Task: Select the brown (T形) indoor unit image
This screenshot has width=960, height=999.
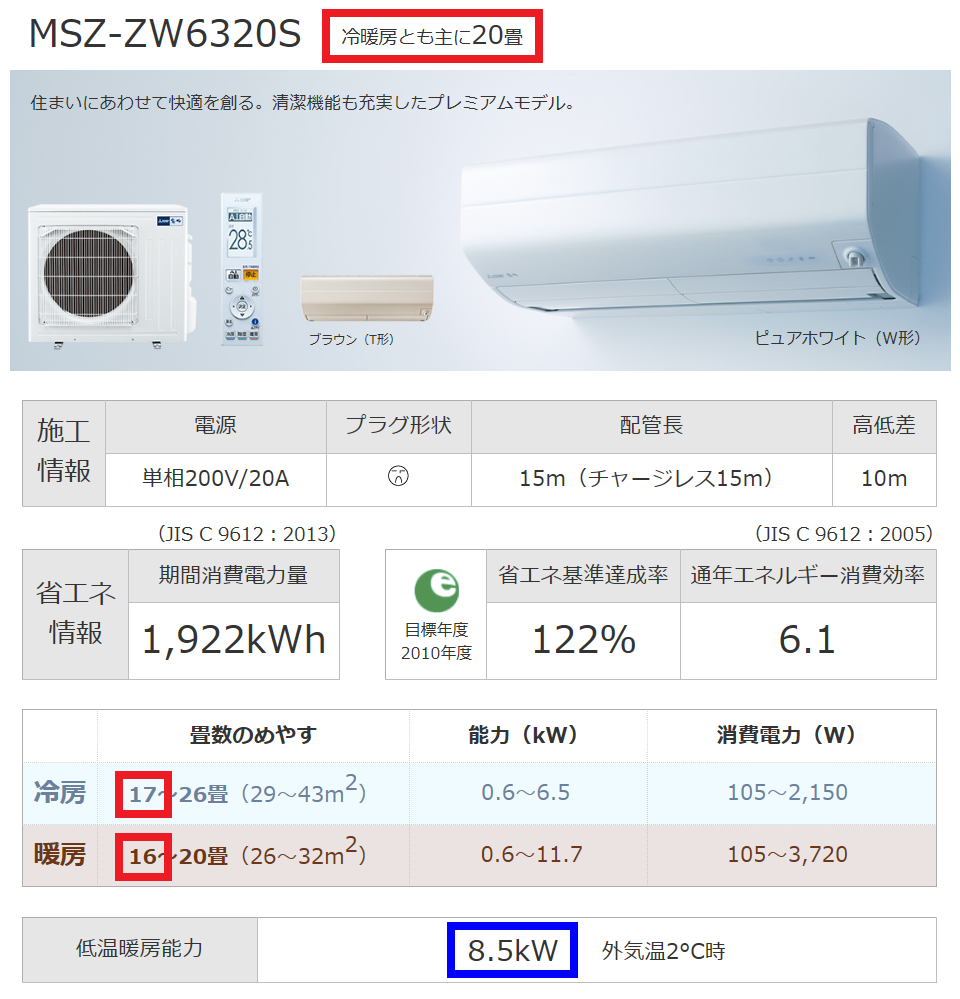Action: point(368,298)
